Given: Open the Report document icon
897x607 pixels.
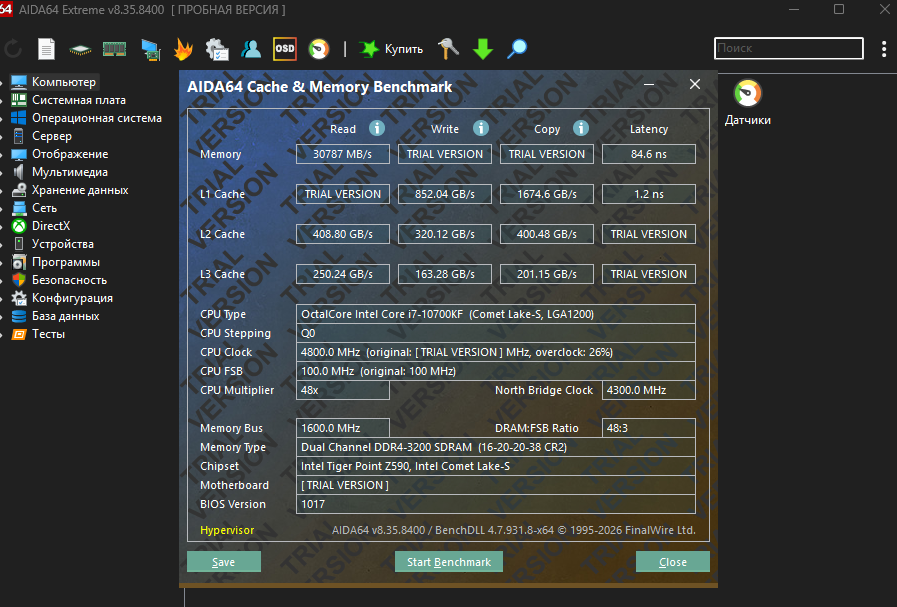Looking at the screenshot, I should pos(46,49).
